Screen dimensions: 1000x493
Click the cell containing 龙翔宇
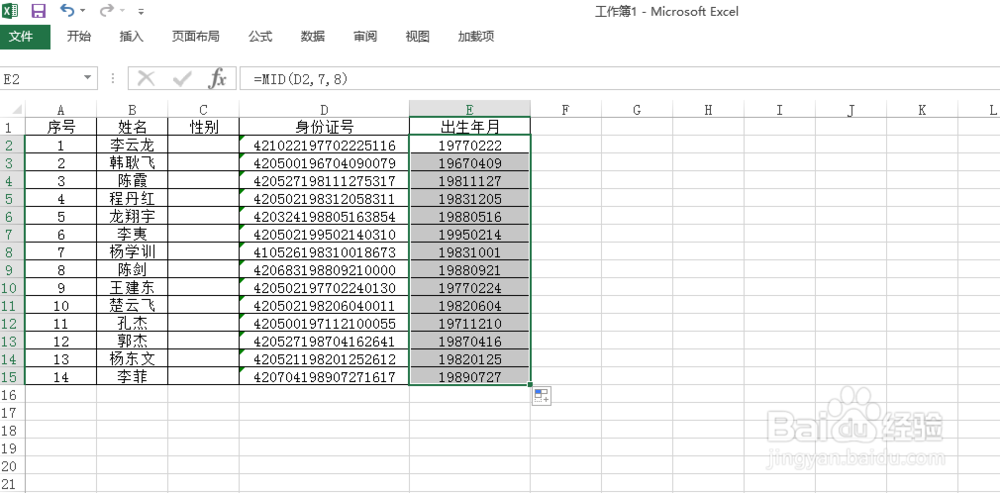click(x=132, y=216)
